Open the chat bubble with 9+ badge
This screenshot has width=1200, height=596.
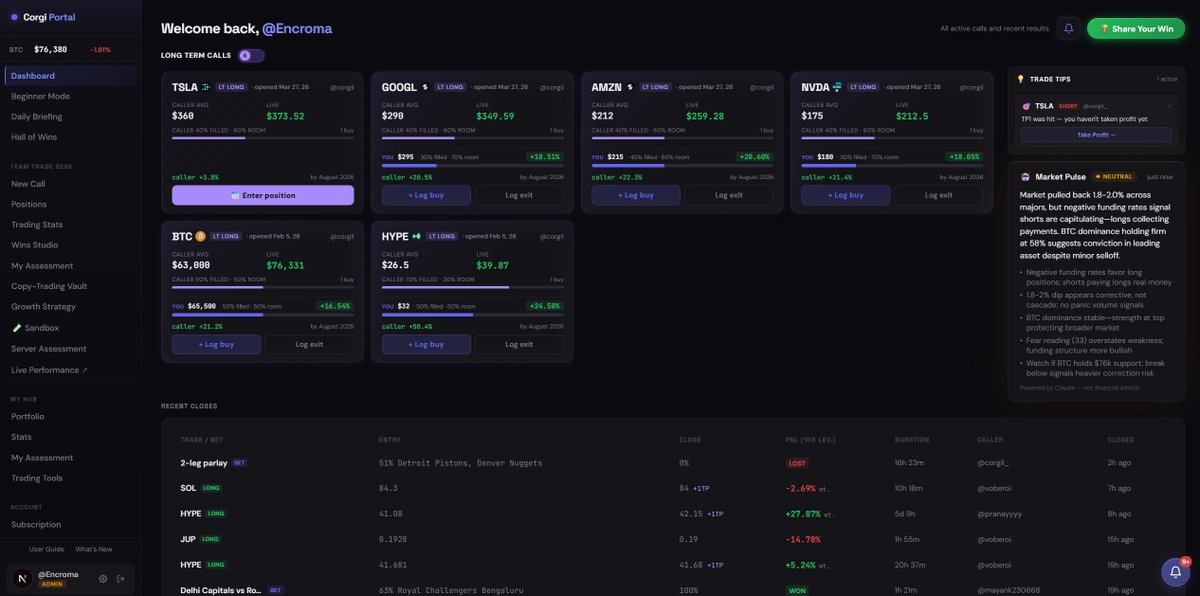tap(1174, 572)
